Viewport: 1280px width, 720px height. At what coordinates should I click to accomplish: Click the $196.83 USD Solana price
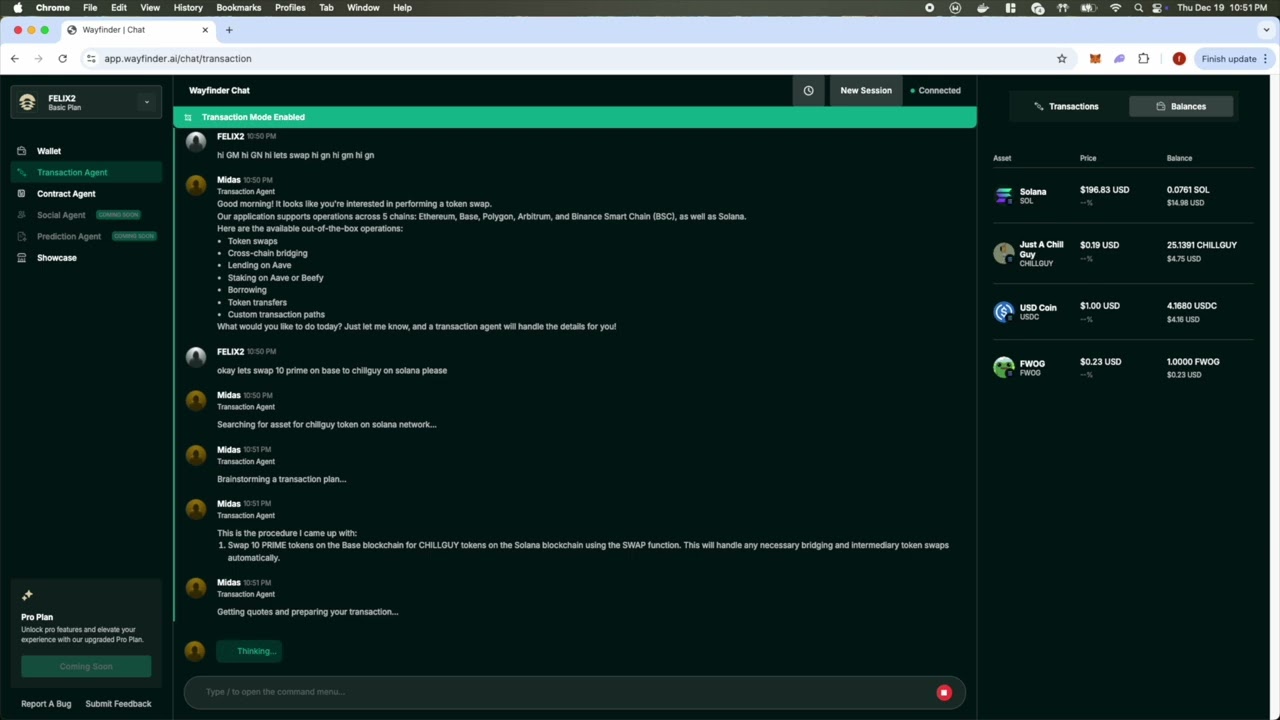coord(1104,190)
